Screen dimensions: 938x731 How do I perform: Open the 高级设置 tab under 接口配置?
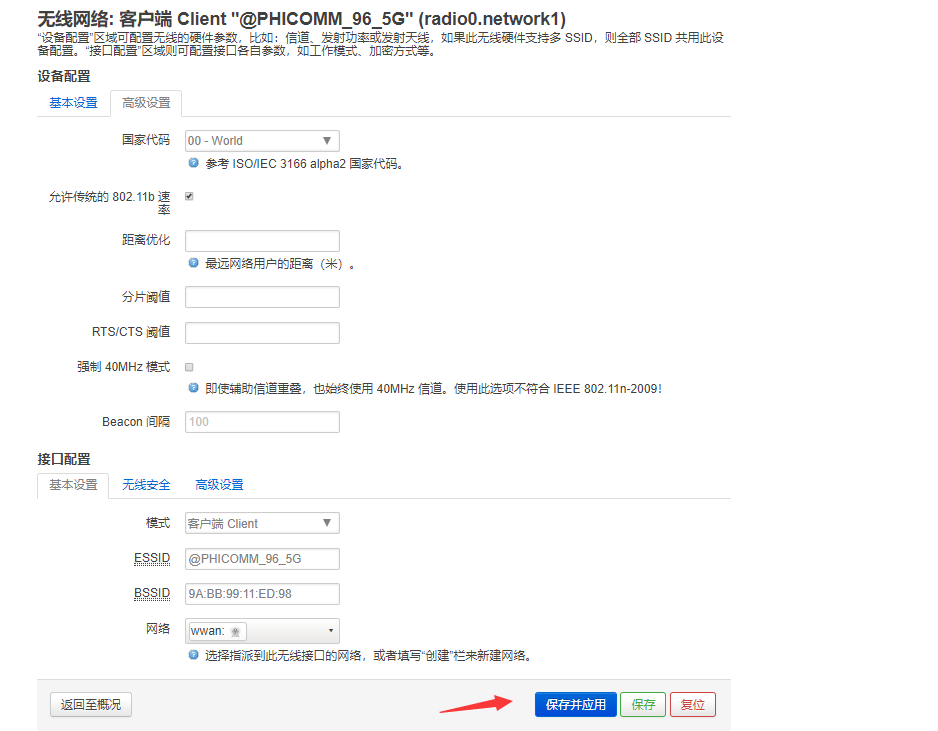point(219,484)
